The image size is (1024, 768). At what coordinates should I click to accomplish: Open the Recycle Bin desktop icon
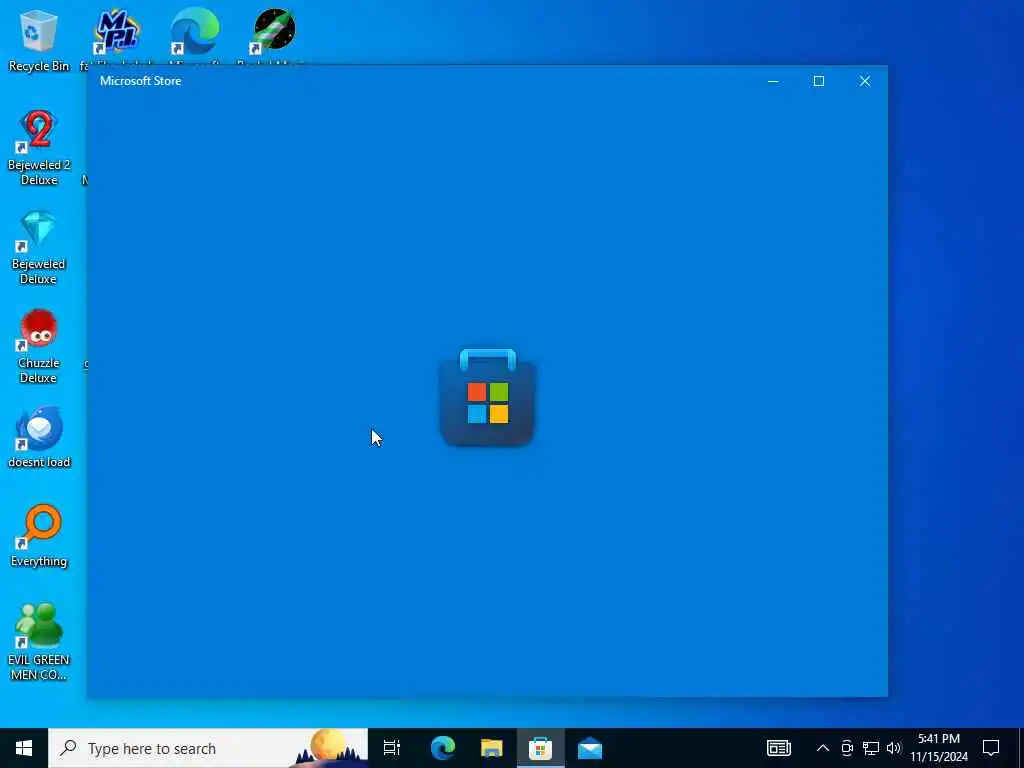click(39, 39)
